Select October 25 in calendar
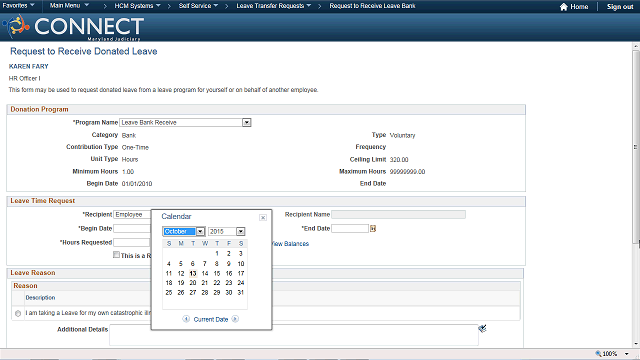Viewport: 640px width, 360px height. pyautogui.click(x=169, y=293)
